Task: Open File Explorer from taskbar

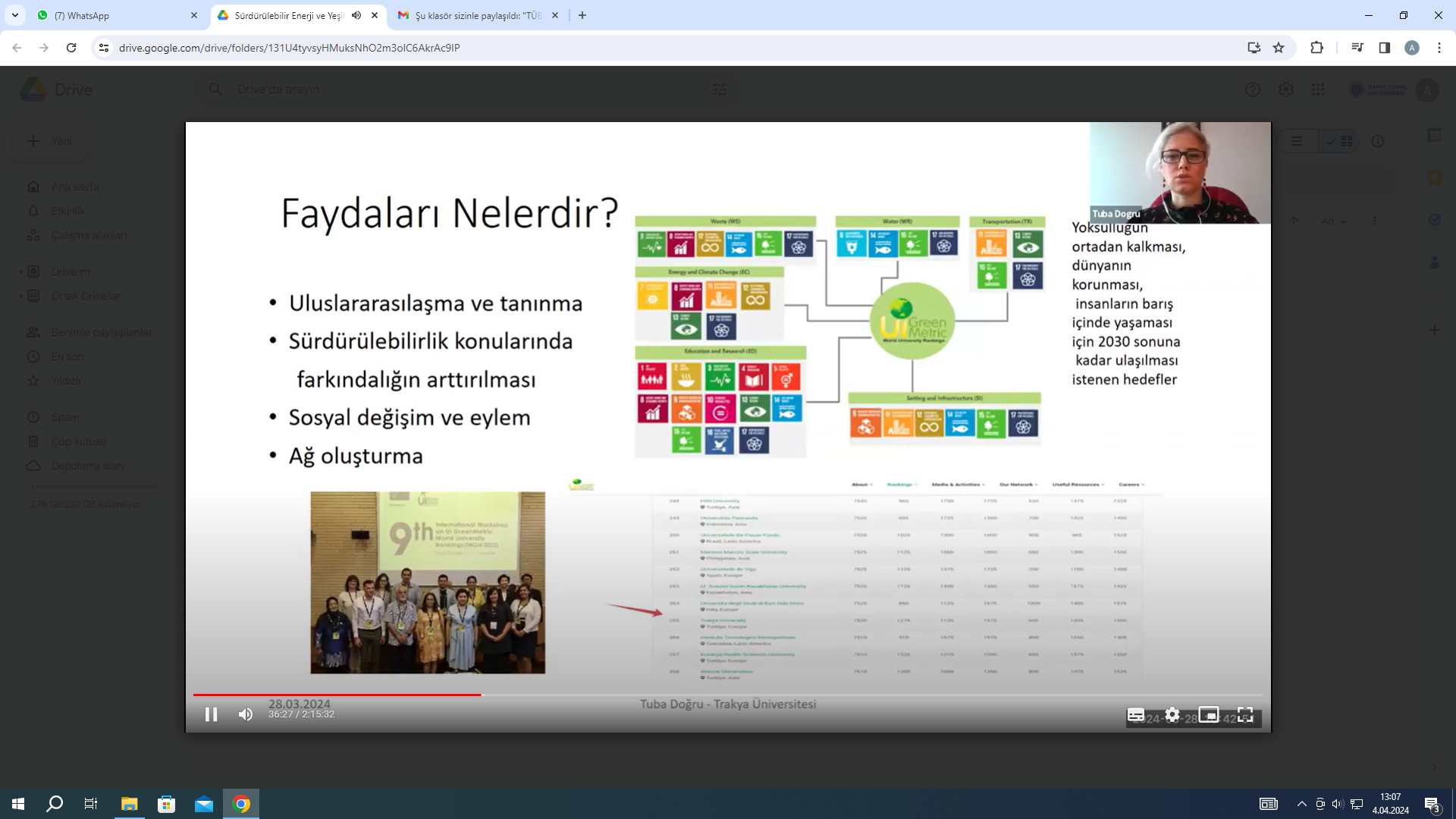Action: click(130, 804)
